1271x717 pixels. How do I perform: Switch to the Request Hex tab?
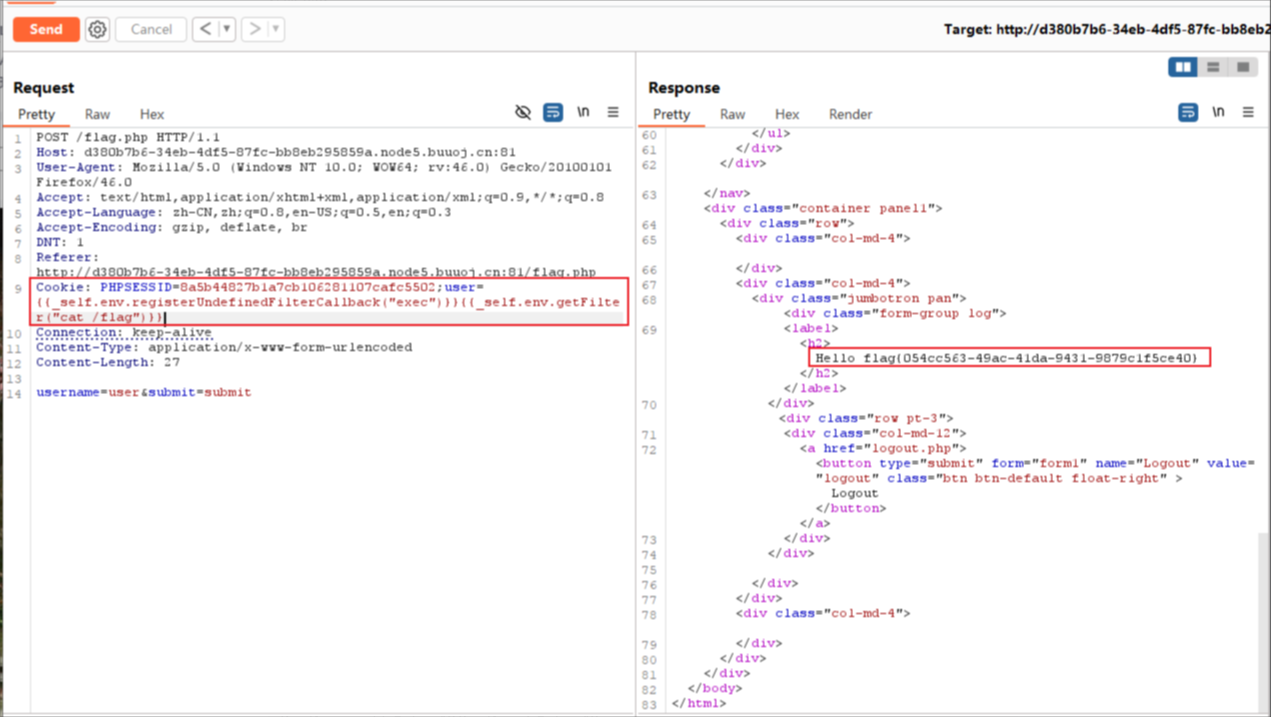[x=152, y=114]
